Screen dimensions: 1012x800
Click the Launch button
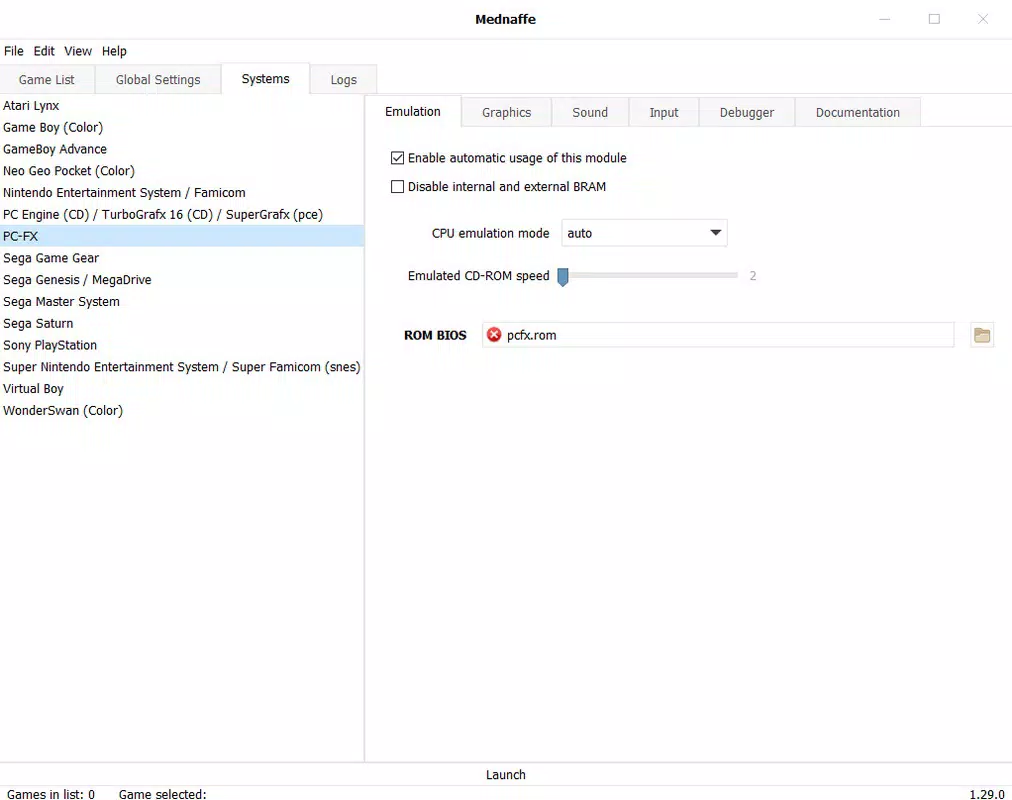(505, 774)
